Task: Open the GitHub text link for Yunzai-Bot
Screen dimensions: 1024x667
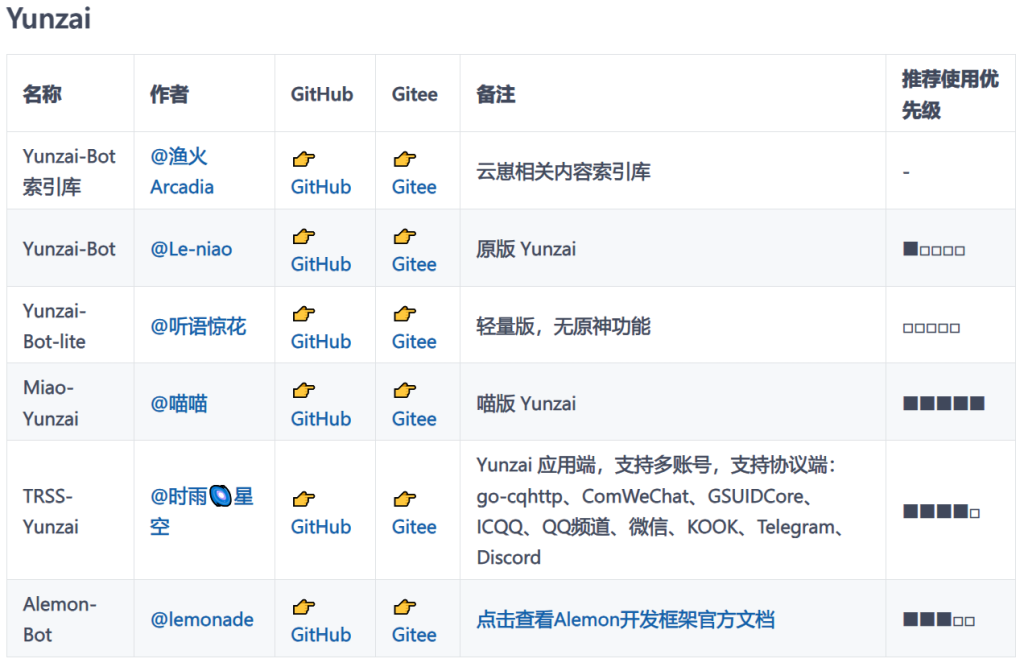Action: point(321,264)
